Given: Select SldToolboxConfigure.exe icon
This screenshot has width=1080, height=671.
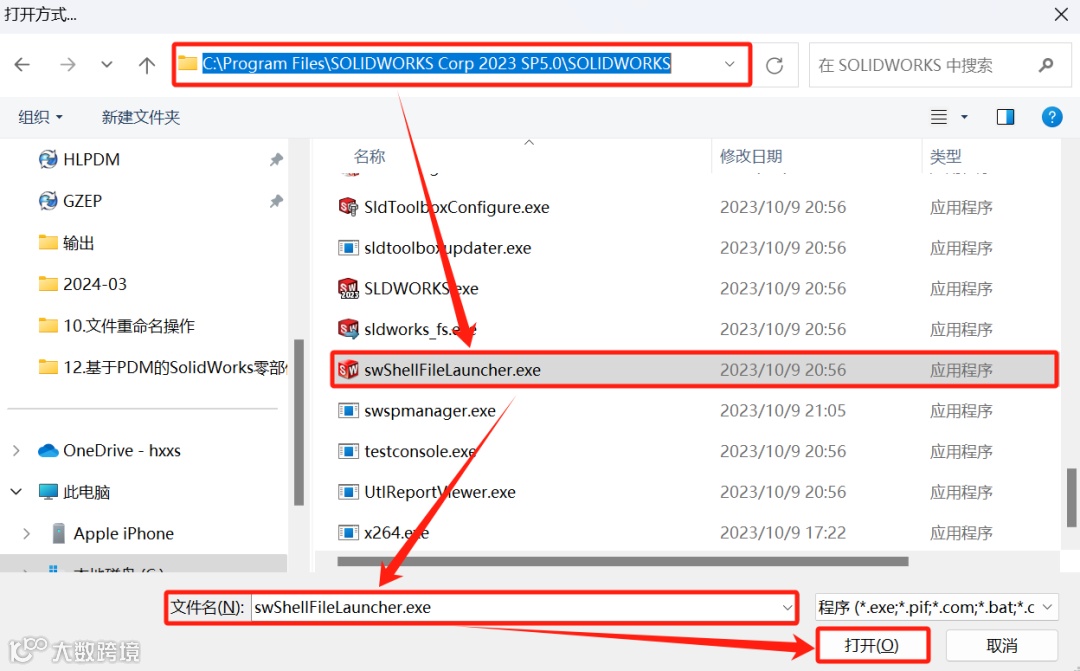Looking at the screenshot, I should click(x=348, y=207).
